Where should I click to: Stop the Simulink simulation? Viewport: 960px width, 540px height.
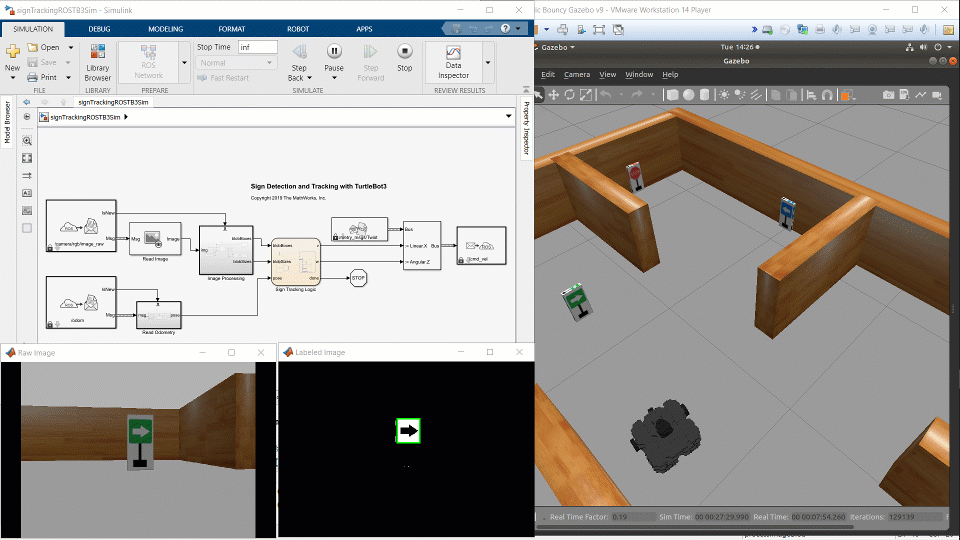(404, 52)
